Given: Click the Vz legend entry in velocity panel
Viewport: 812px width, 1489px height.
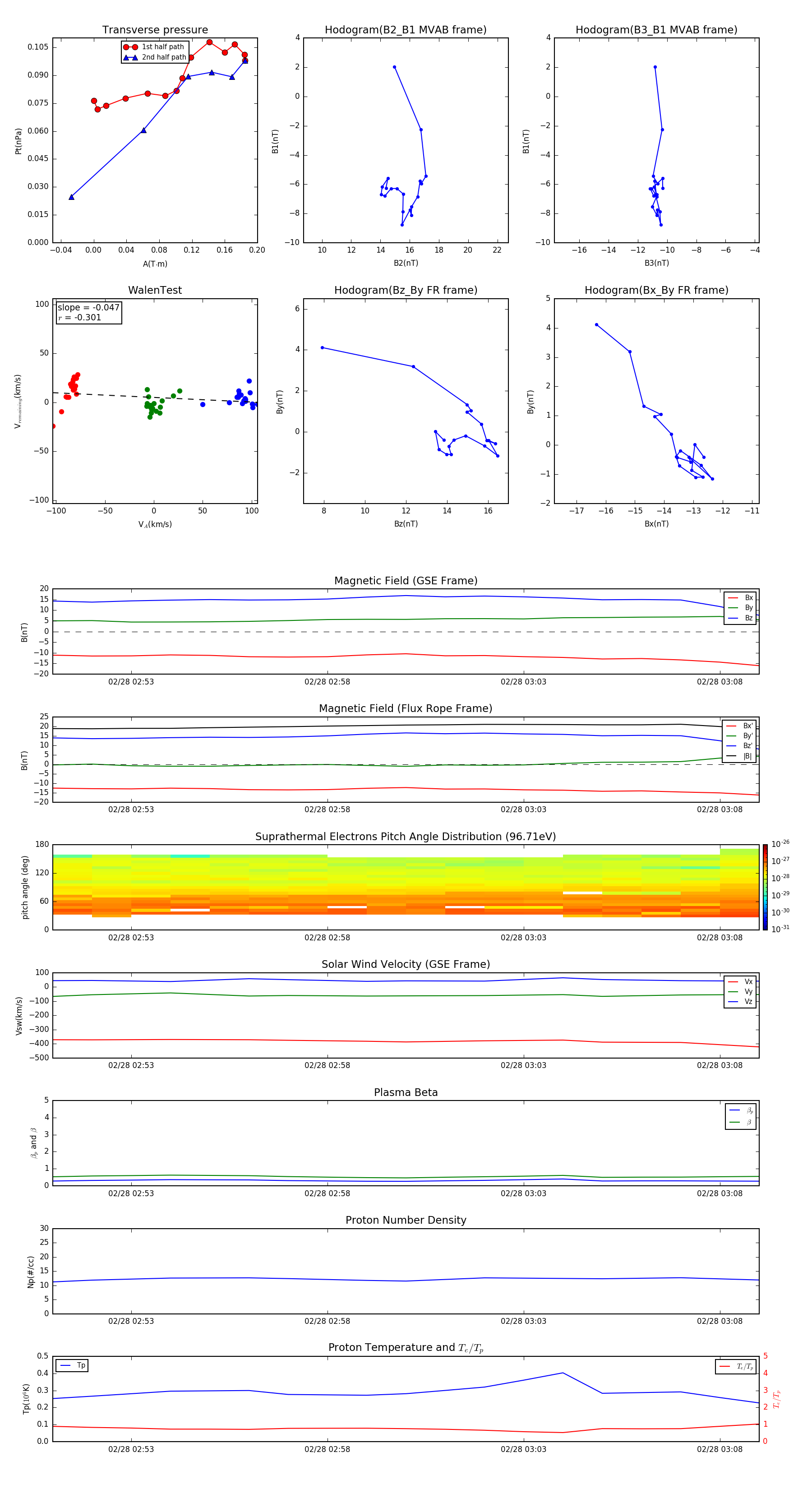Looking at the screenshot, I should click(x=740, y=1002).
